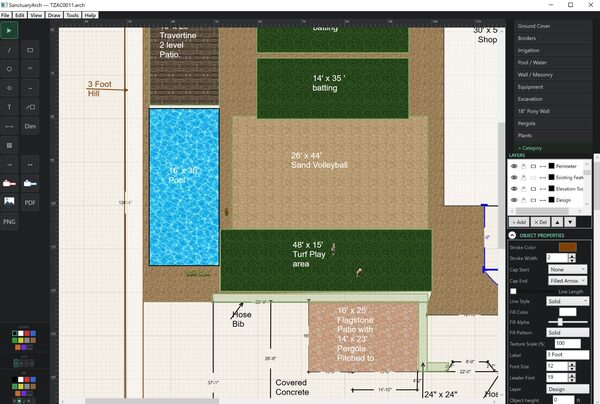This screenshot has height=404, width=600.
Task: Select the Rectangle drawing tool
Action: pyautogui.click(x=30, y=50)
